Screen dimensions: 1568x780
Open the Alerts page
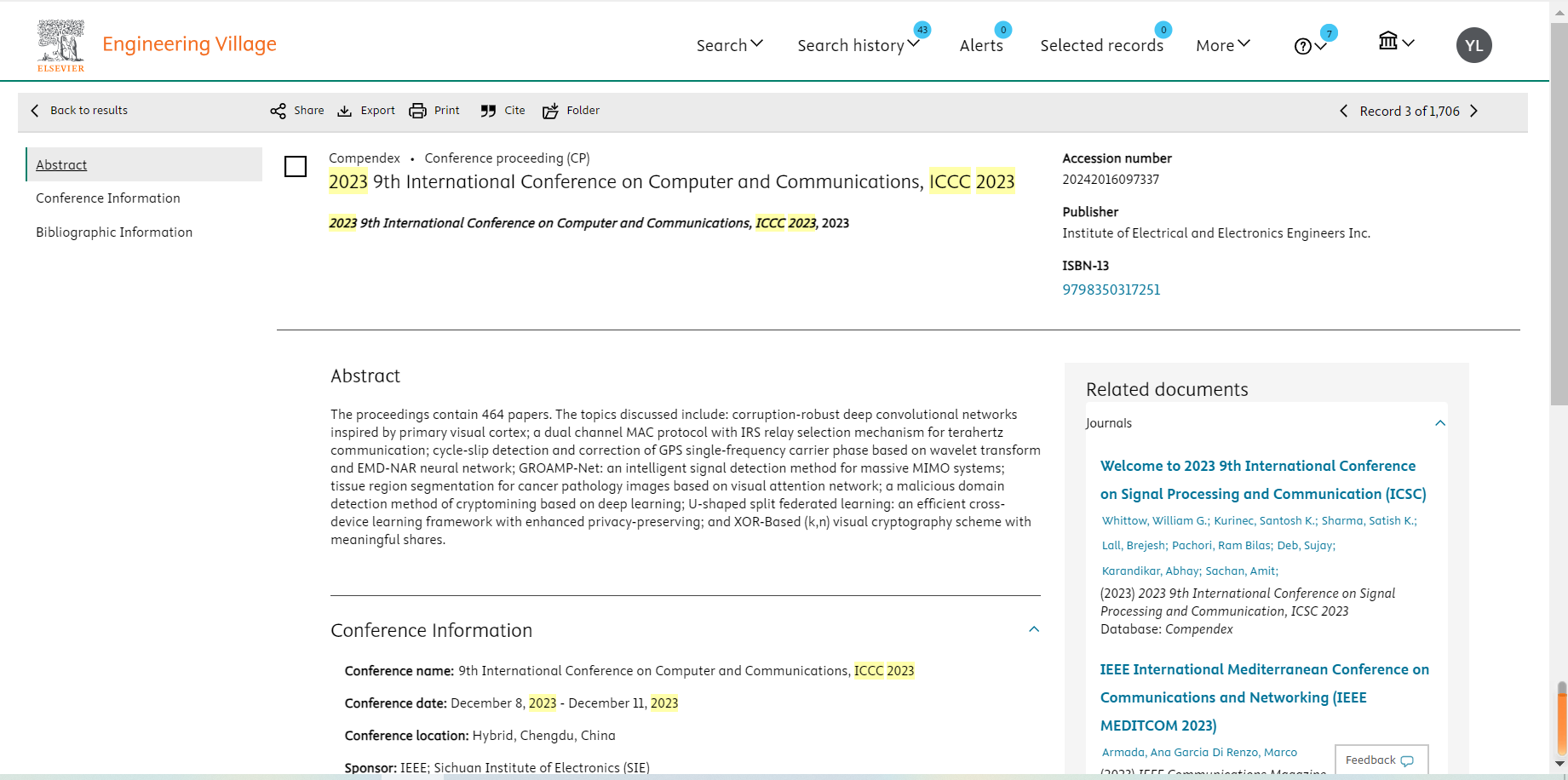981,45
